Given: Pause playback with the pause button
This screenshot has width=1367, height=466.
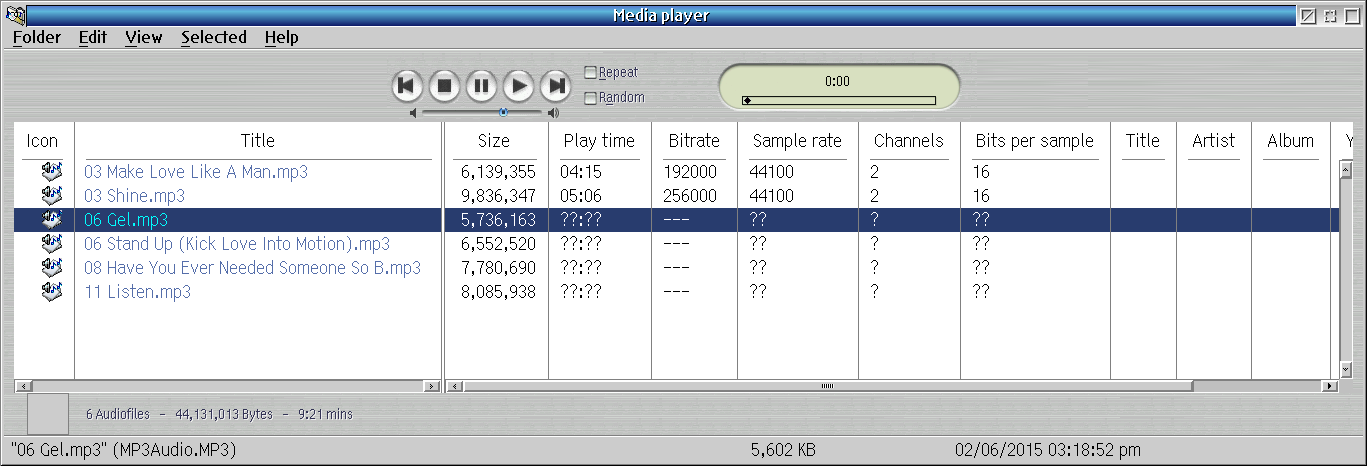Looking at the screenshot, I should (x=481, y=85).
